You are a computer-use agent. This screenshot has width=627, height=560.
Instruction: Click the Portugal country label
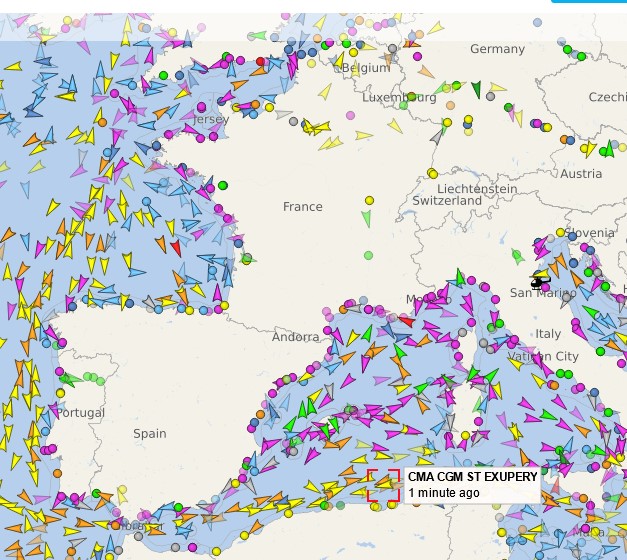click(80, 413)
